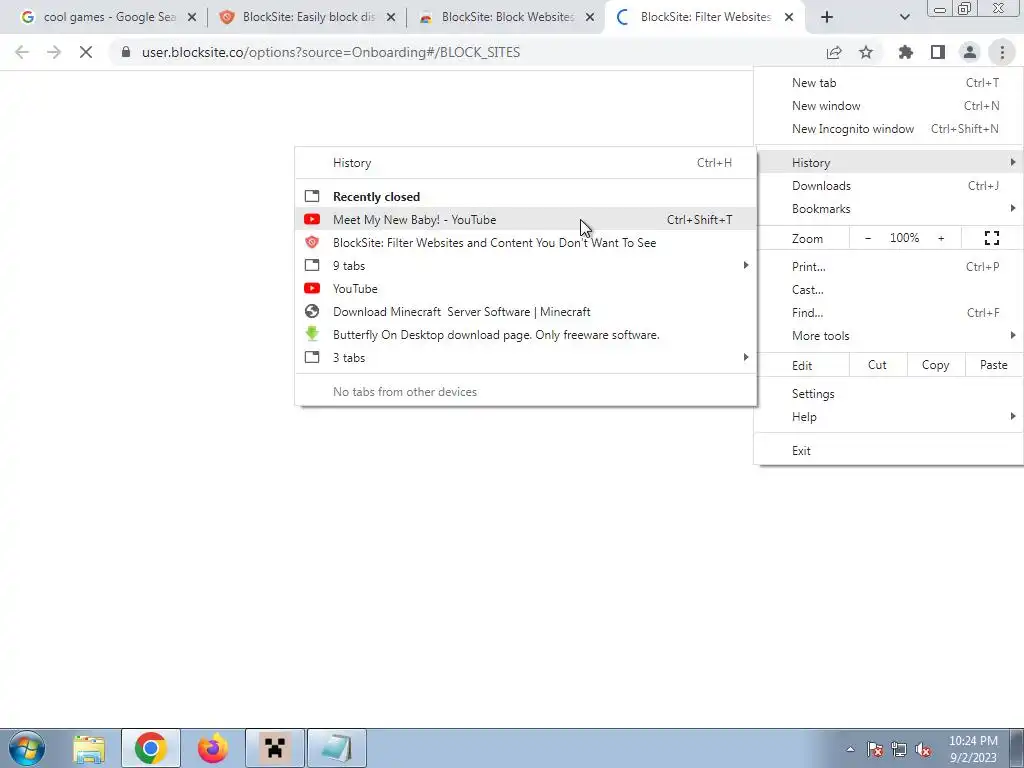Click the Chrome taskbar icon
This screenshot has width=1024, height=768.
click(150, 748)
